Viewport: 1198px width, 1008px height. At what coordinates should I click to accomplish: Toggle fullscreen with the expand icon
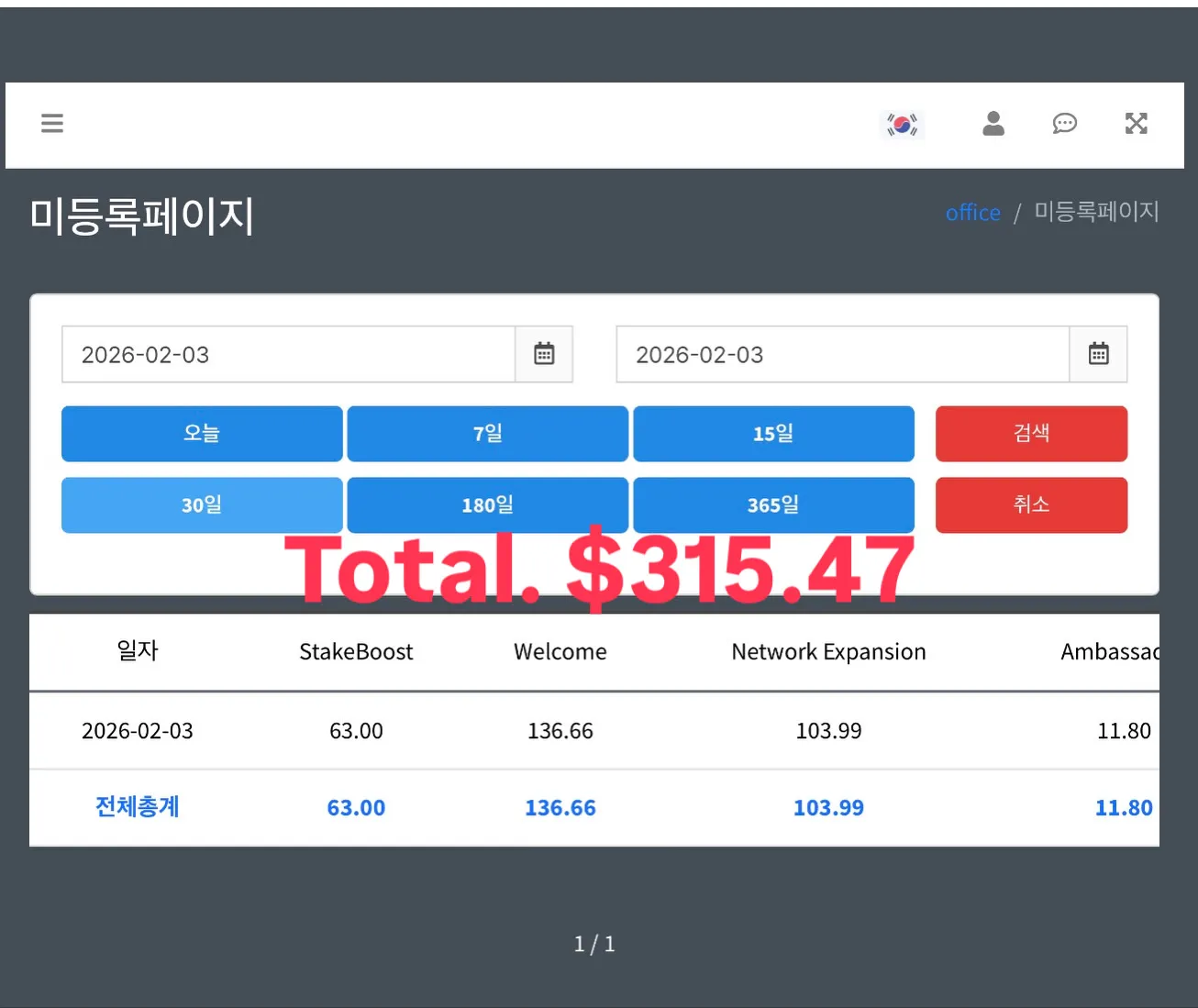(x=1137, y=124)
